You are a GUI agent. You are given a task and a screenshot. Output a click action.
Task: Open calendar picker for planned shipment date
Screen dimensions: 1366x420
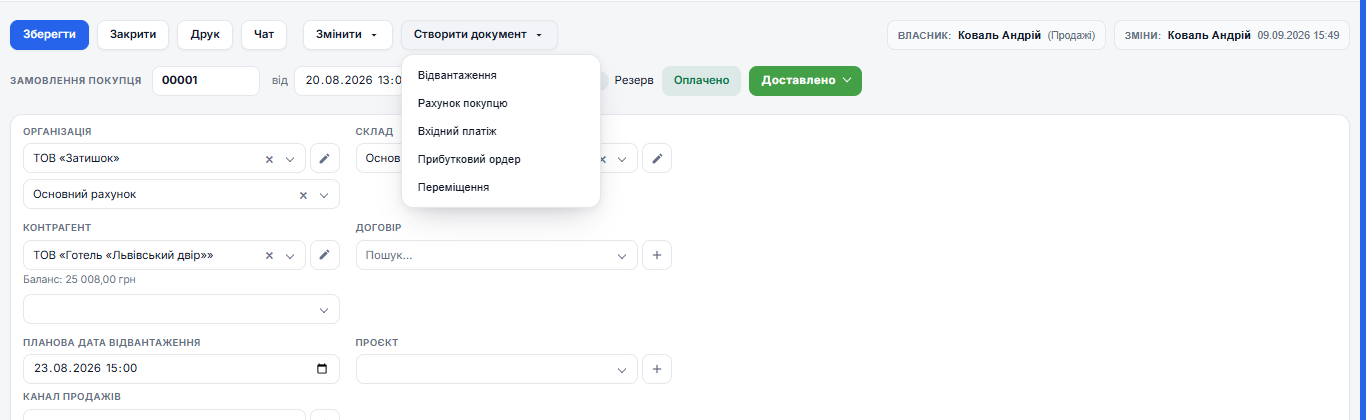tap(322, 369)
